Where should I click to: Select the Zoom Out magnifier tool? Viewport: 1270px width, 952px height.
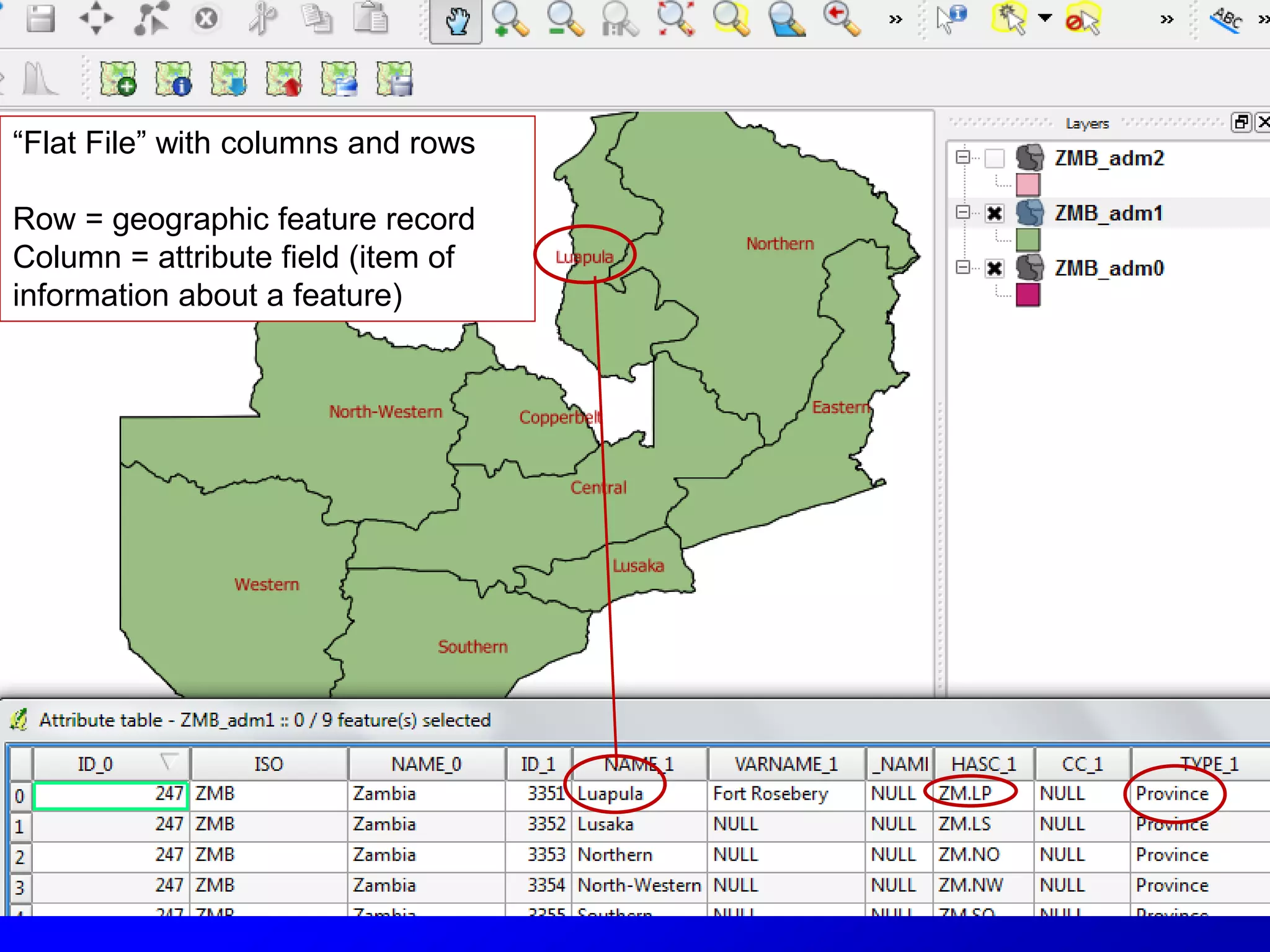(x=566, y=19)
